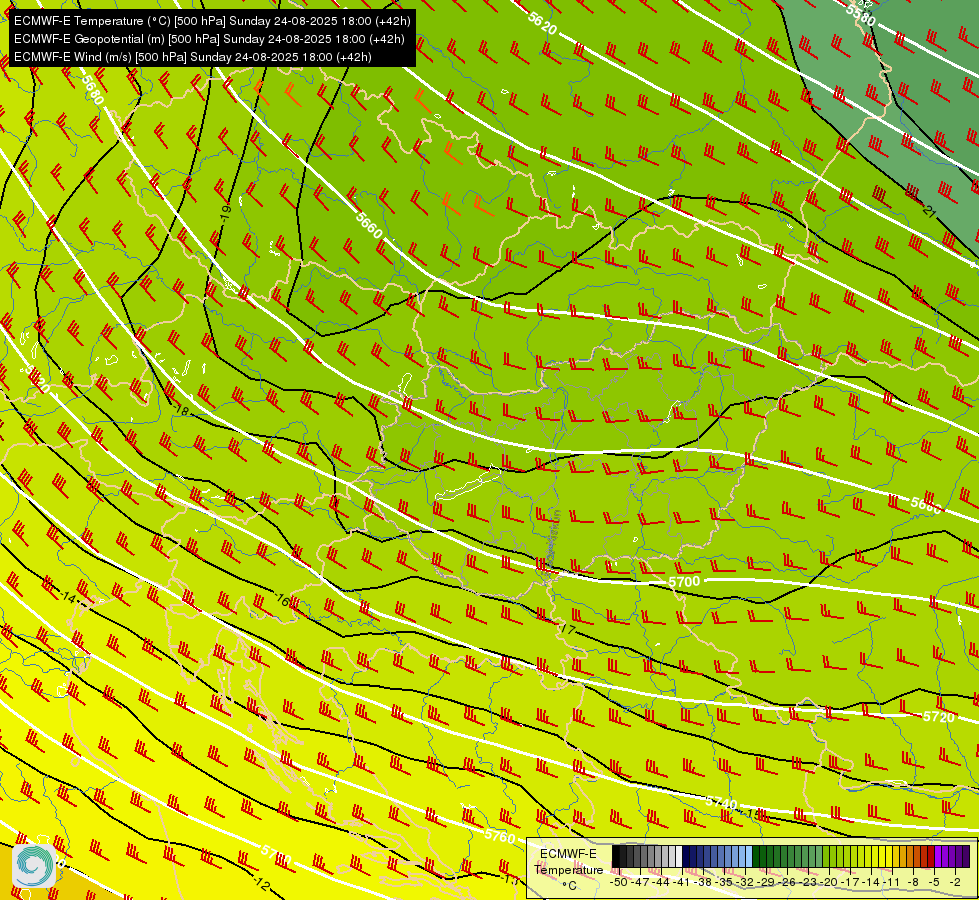Select the Geopotential (m) 500 hPa title line

coord(209,39)
